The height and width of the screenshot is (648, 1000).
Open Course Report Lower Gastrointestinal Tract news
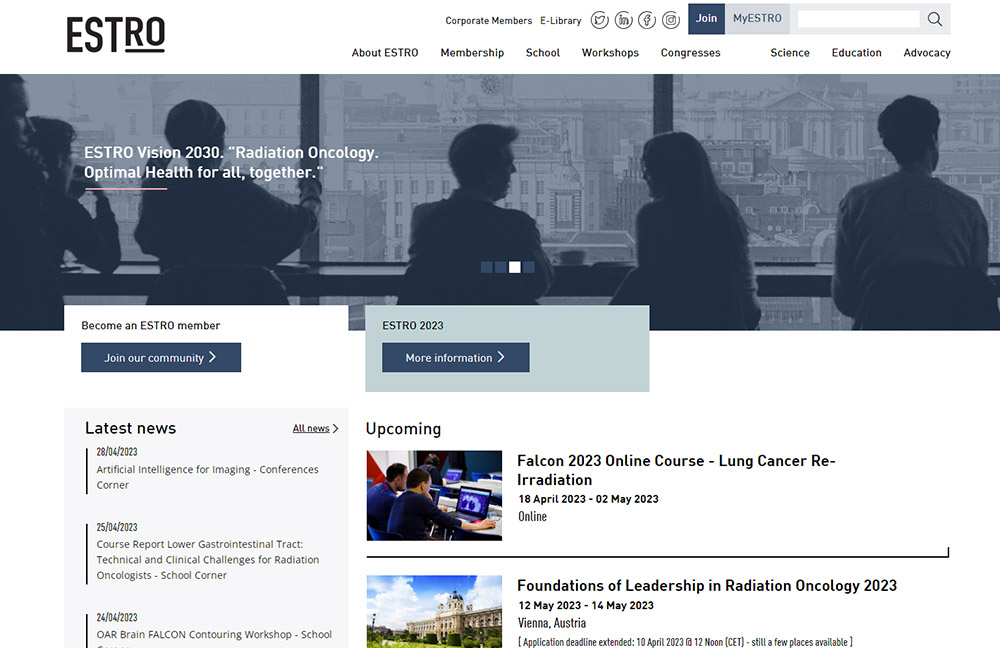[x=208, y=559]
